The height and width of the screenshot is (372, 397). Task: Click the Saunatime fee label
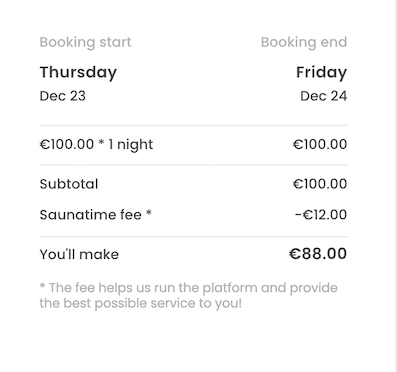[91, 215]
